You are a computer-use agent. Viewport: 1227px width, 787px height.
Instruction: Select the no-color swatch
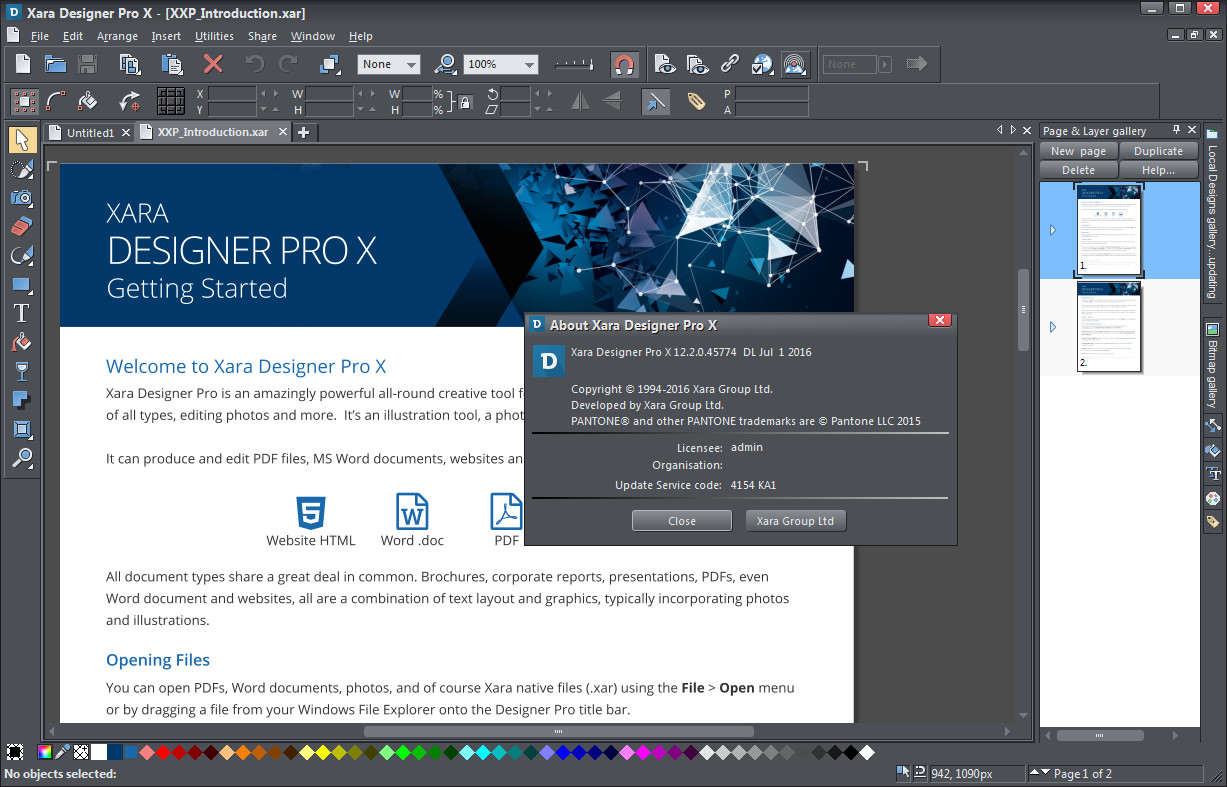[x=80, y=752]
